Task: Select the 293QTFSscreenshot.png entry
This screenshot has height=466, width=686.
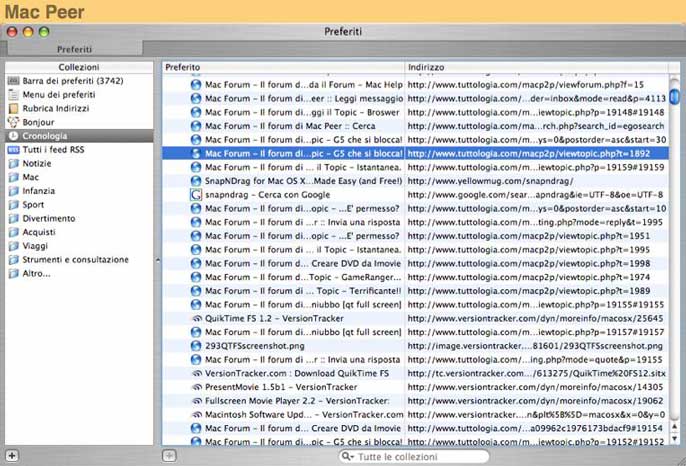Action: (255, 346)
